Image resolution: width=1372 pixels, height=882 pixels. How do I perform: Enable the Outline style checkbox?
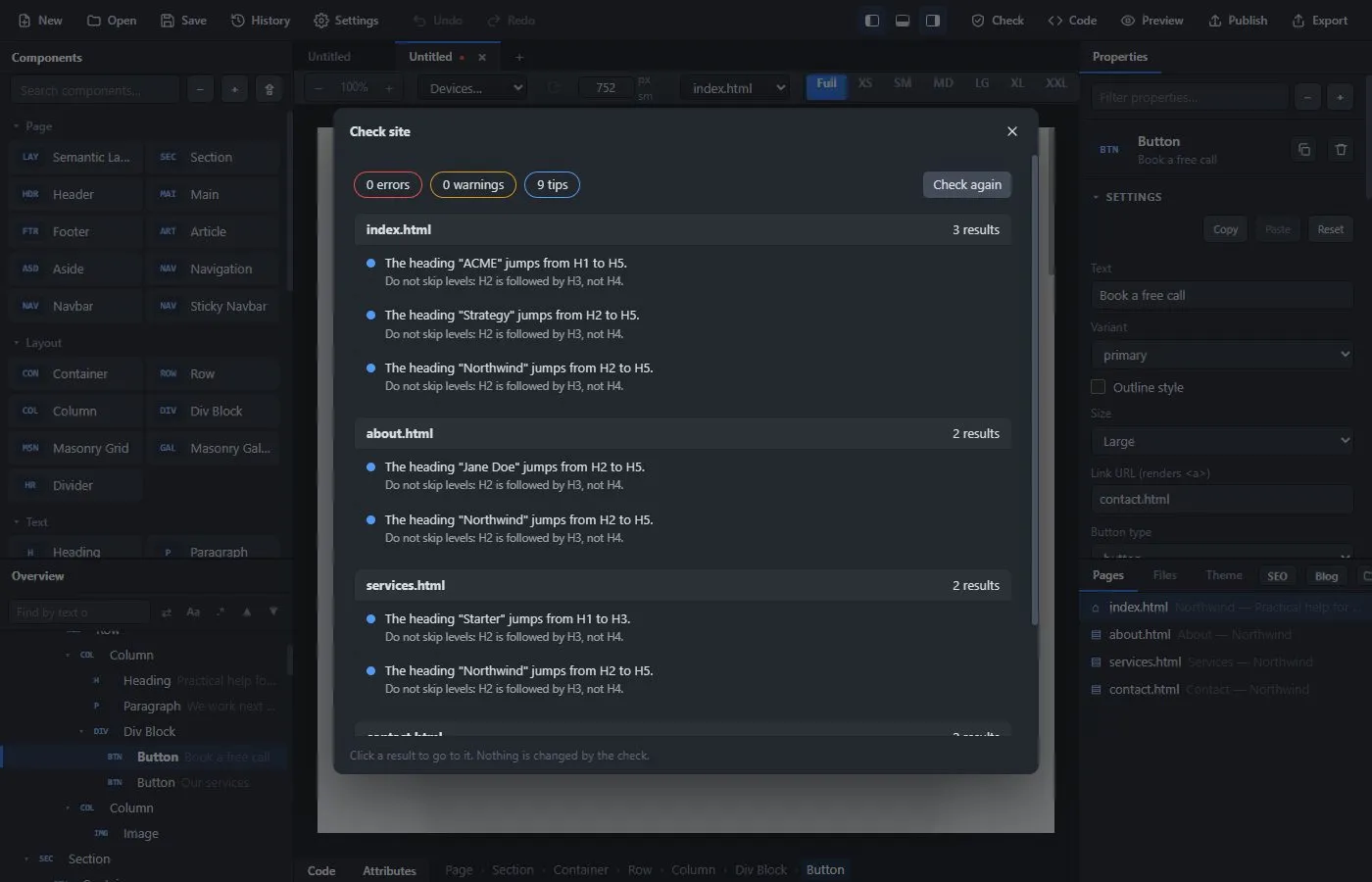coord(1098,387)
